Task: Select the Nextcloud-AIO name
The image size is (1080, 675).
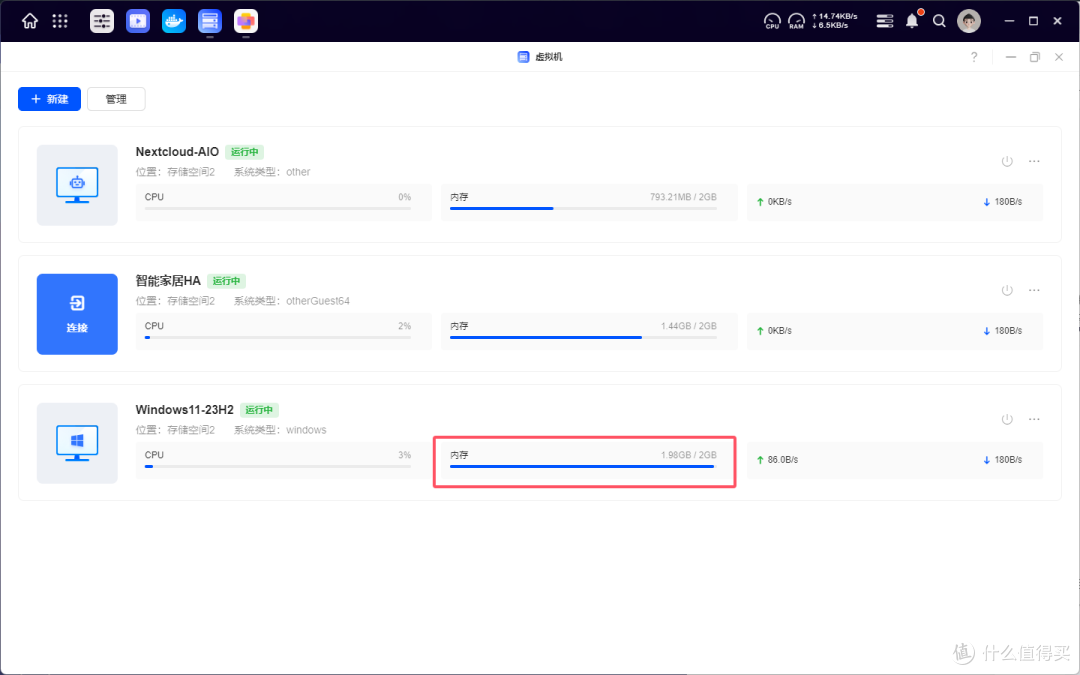Action: coord(177,152)
